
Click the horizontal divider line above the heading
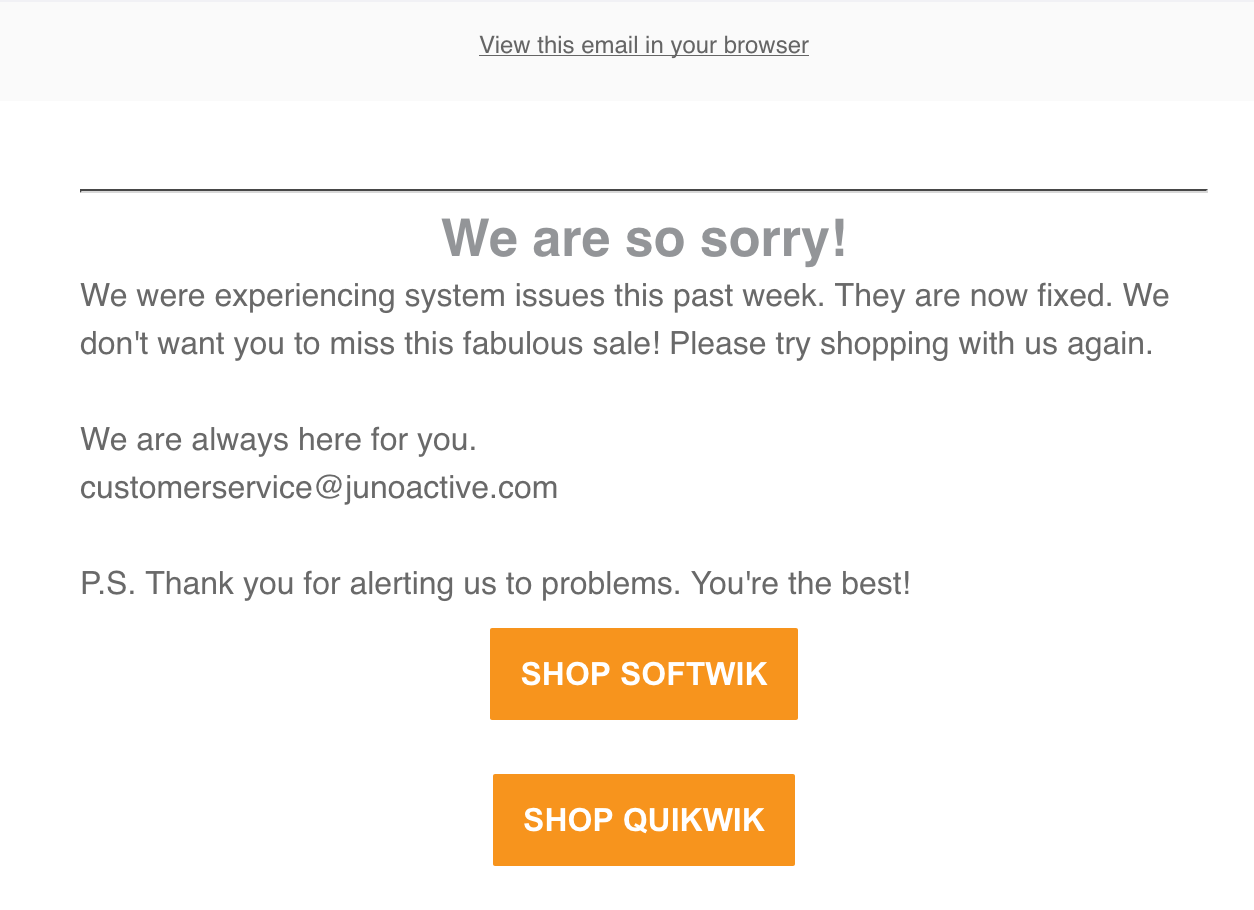coord(643,190)
